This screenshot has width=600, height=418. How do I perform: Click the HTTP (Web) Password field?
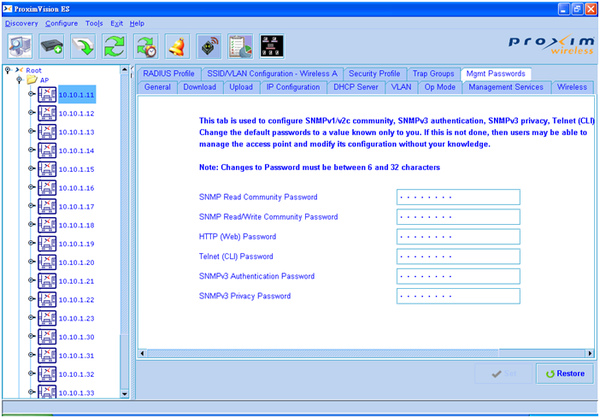(x=458, y=237)
